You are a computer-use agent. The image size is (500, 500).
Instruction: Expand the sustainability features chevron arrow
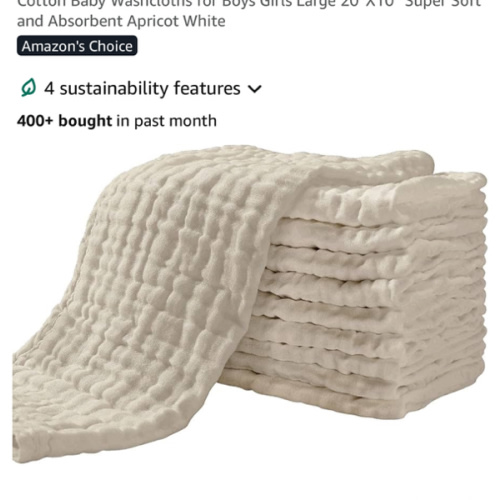click(255, 89)
